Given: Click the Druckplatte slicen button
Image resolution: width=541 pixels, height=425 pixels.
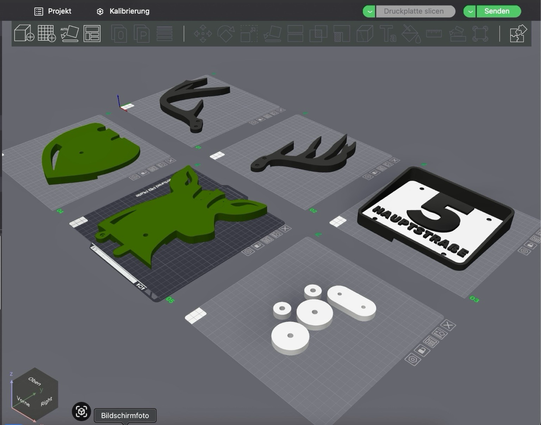Looking at the screenshot, I should point(415,11).
